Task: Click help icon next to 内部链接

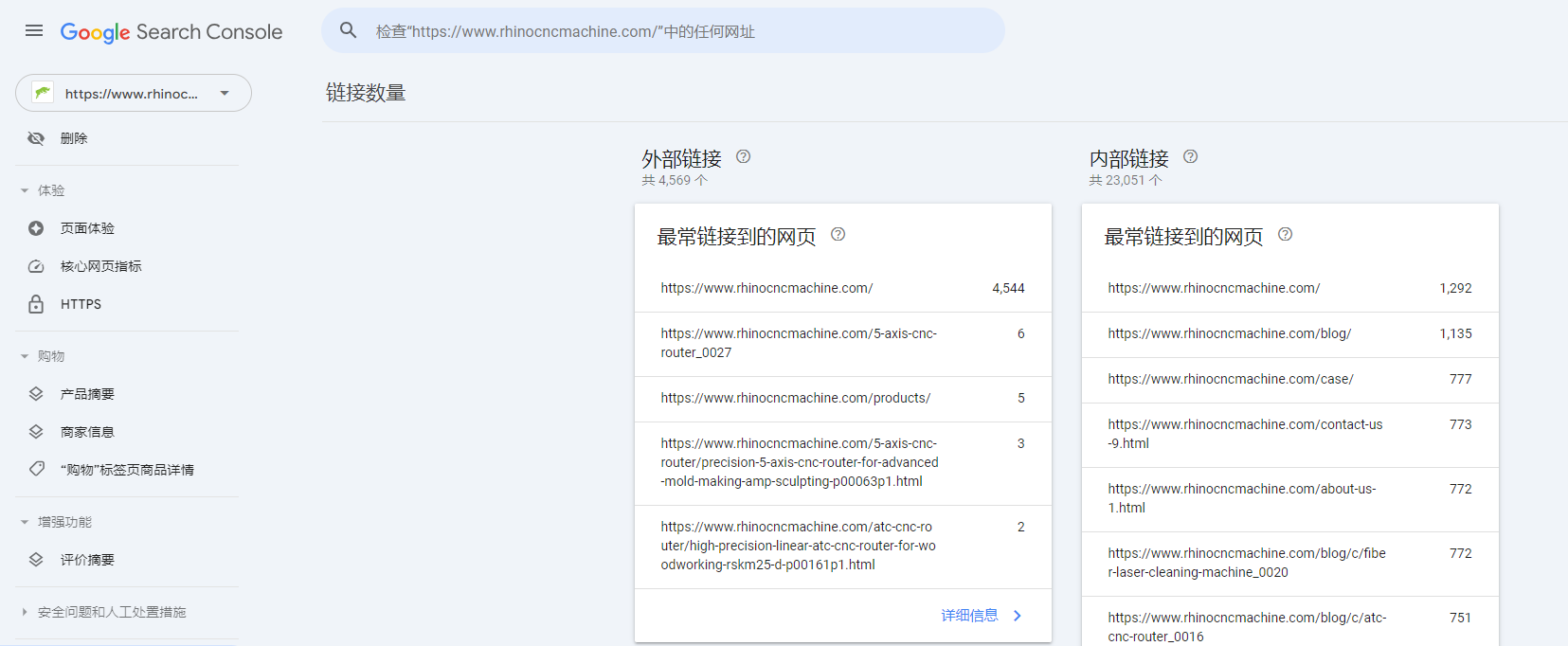Action: coord(1191,157)
